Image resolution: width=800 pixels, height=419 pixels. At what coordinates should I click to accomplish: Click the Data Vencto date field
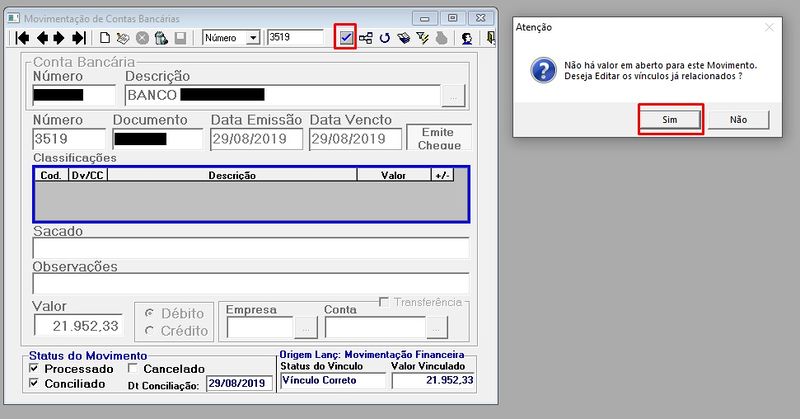pyautogui.click(x=355, y=139)
